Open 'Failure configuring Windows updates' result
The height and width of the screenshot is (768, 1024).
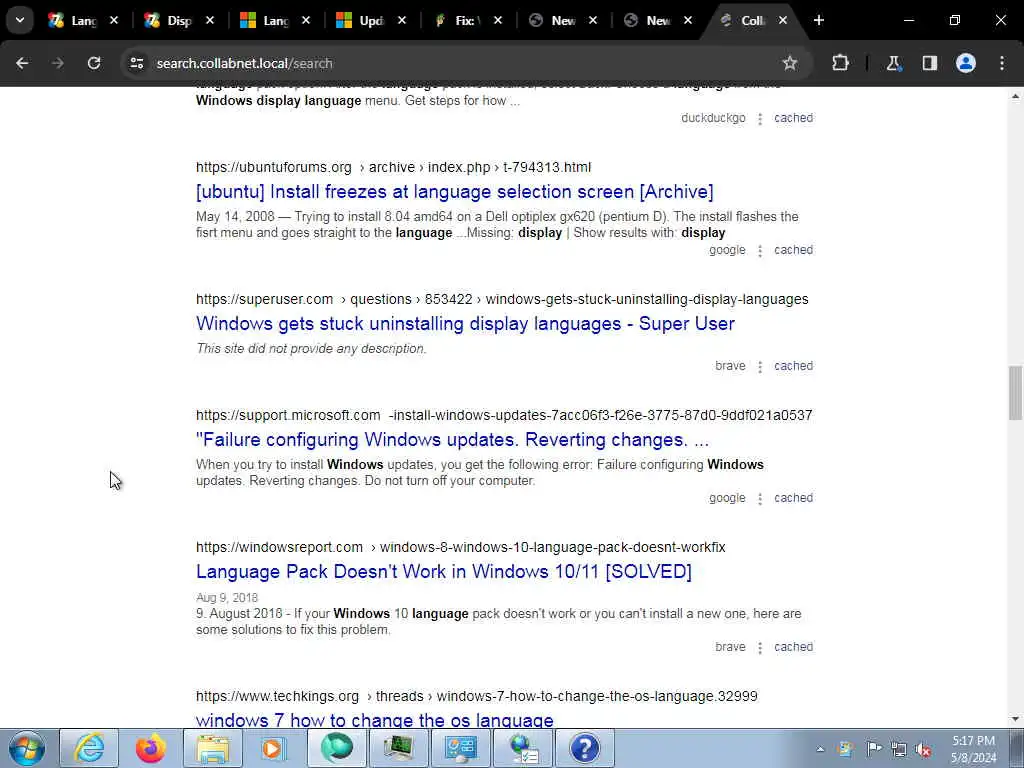[453, 440]
